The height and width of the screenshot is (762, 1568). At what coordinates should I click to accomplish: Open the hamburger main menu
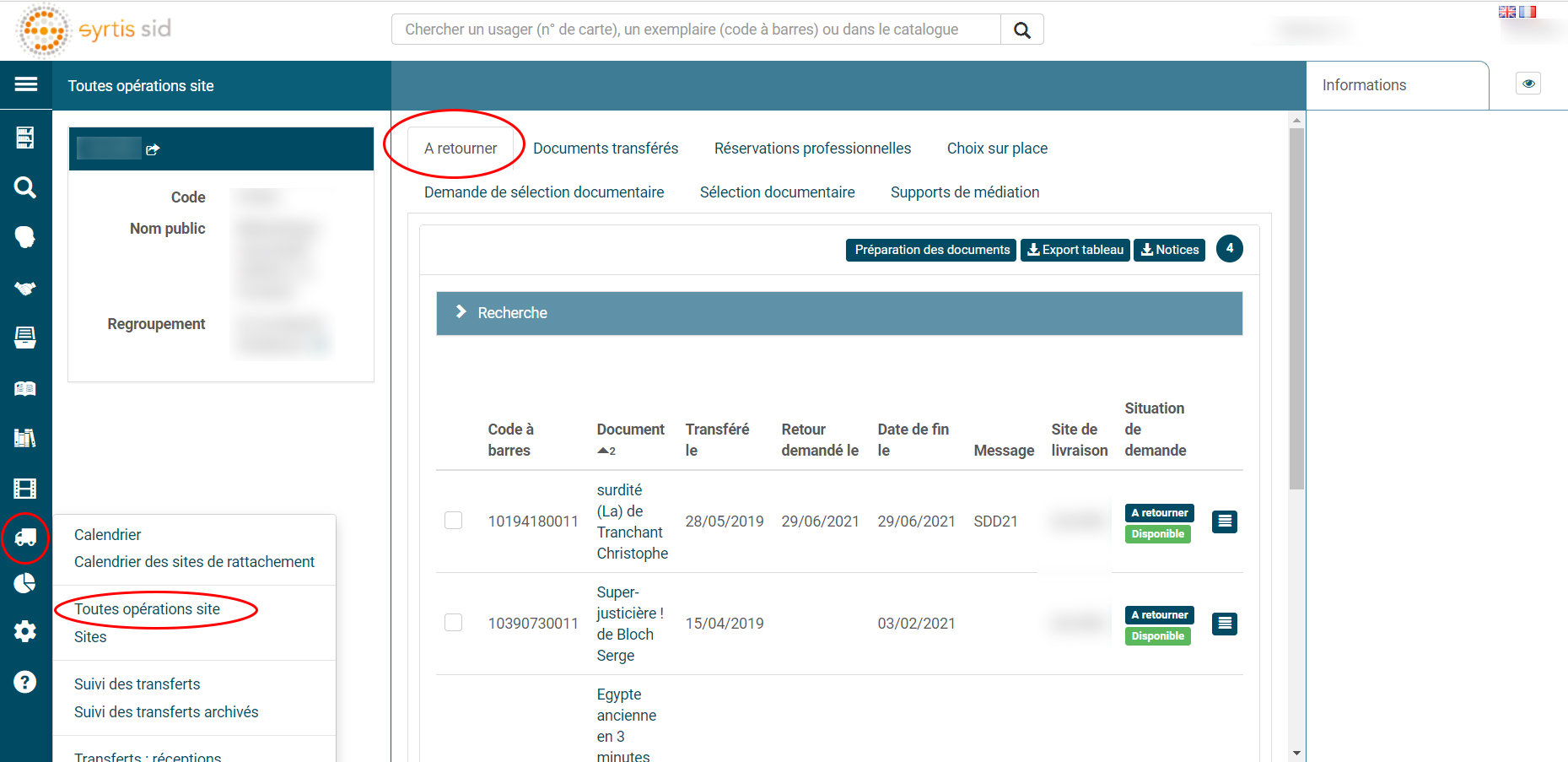(26, 84)
